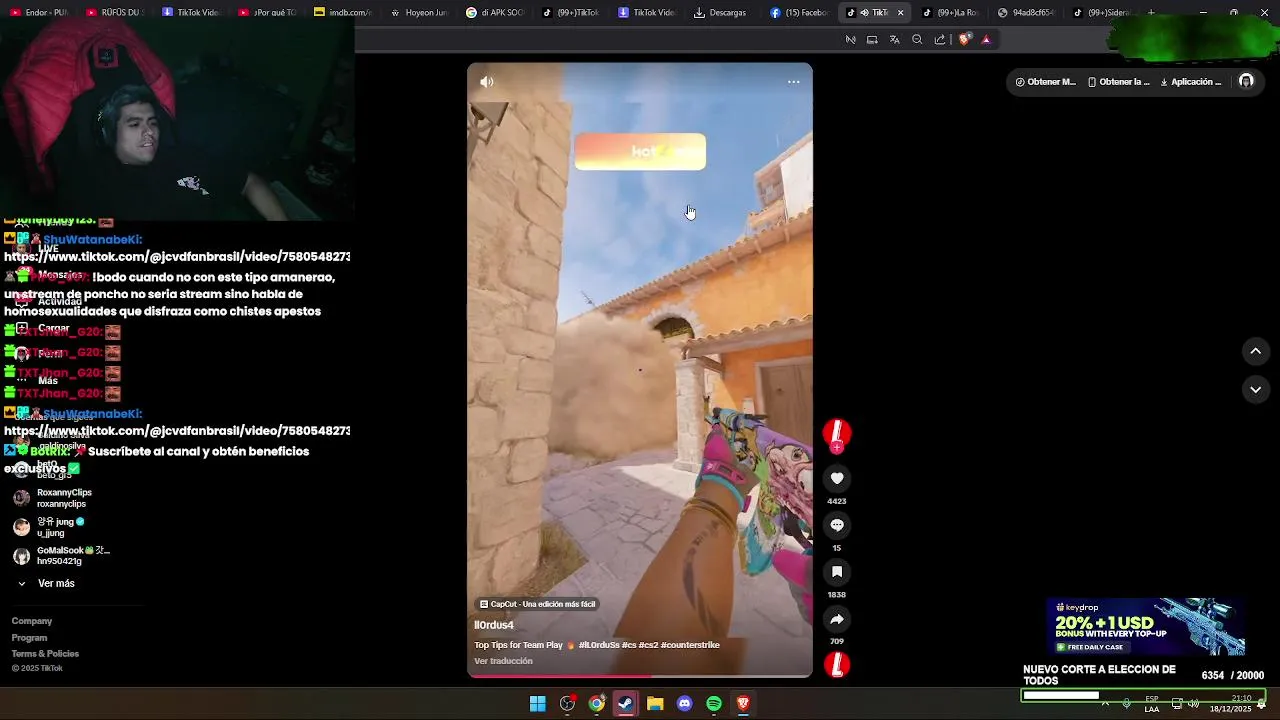Screen dimensions: 1280x720
Task: Open Windows Start button
Action: pyautogui.click(x=538, y=704)
